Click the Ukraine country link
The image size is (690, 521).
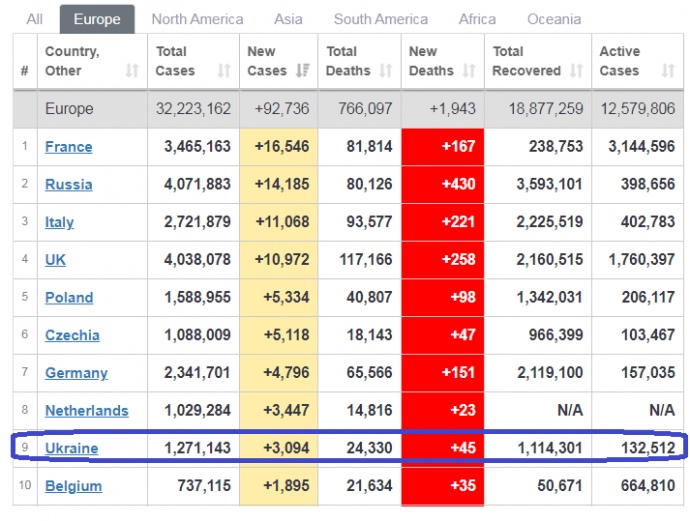(x=71, y=448)
